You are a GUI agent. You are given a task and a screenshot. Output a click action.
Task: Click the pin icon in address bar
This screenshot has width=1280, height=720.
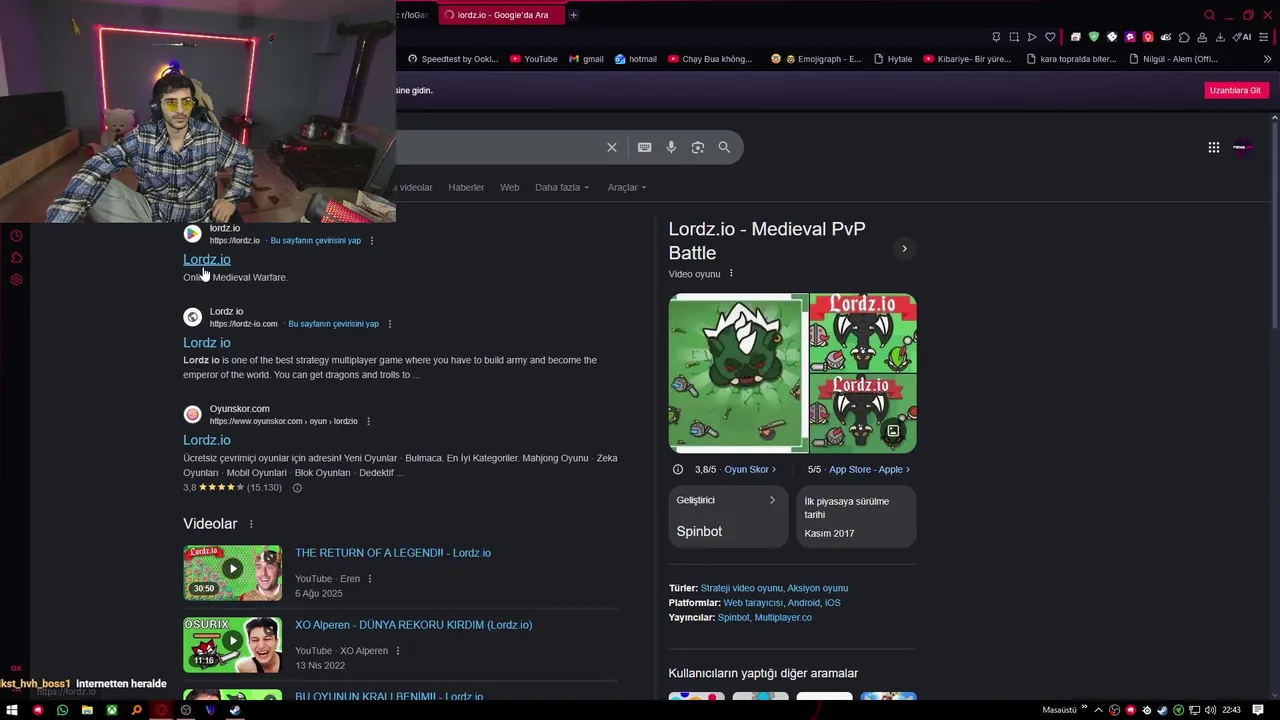[x=996, y=37]
